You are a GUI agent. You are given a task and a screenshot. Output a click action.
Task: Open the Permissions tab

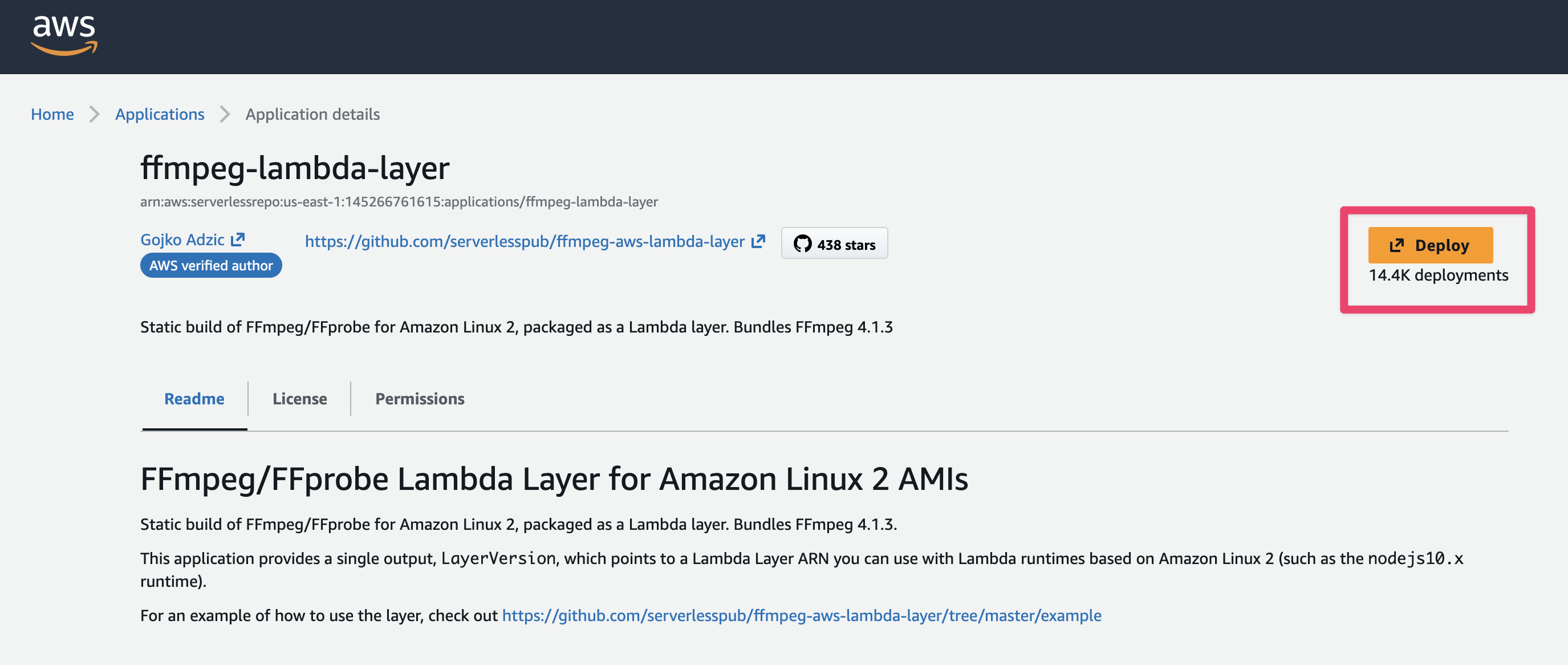click(420, 398)
